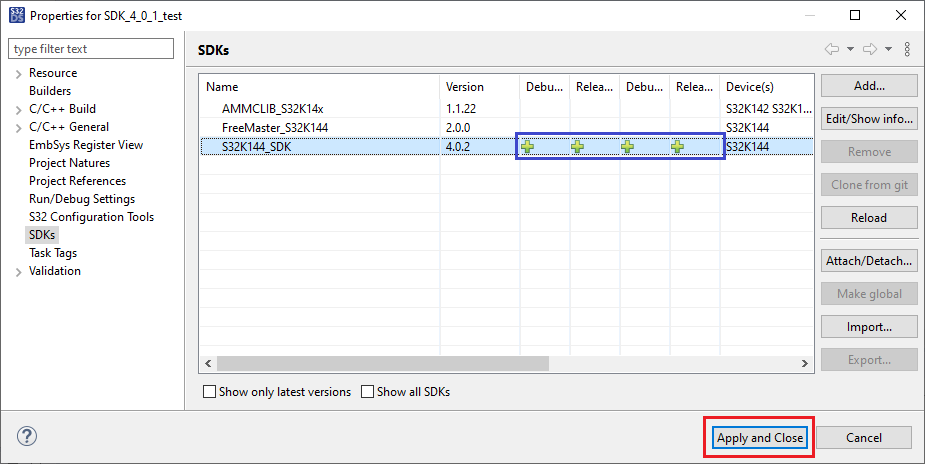Click Apply and Close
The height and width of the screenshot is (464, 925).
[x=760, y=437]
